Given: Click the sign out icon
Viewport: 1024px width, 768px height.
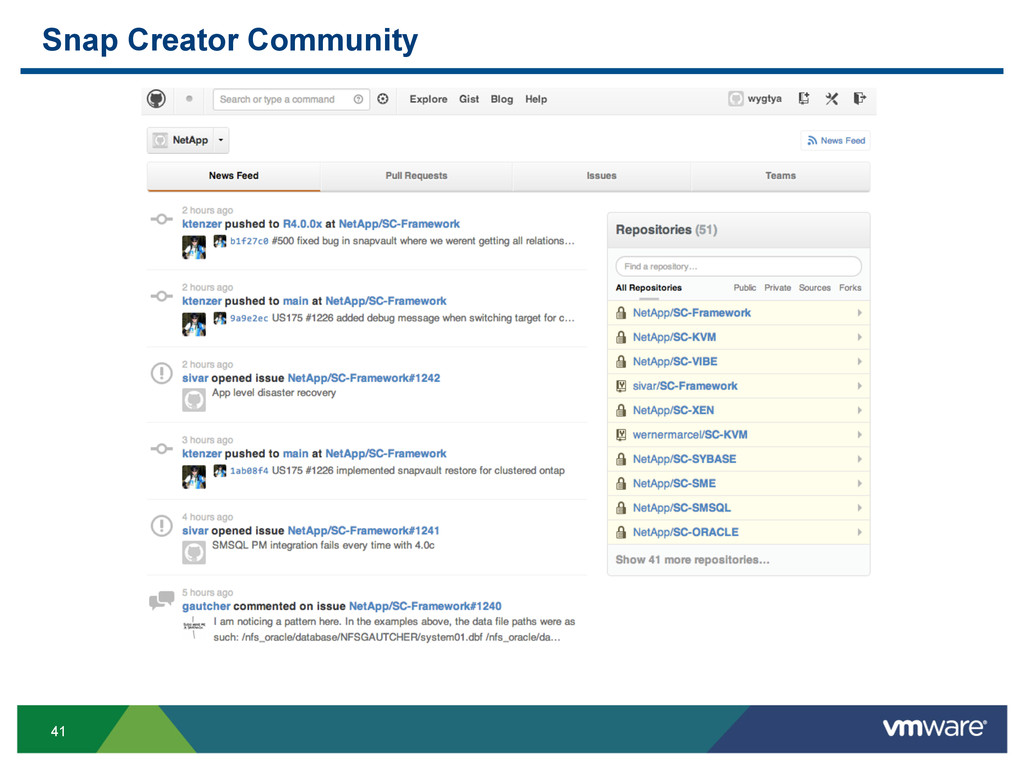Looking at the screenshot, I should pyautogui.click(x=859, y=99).
